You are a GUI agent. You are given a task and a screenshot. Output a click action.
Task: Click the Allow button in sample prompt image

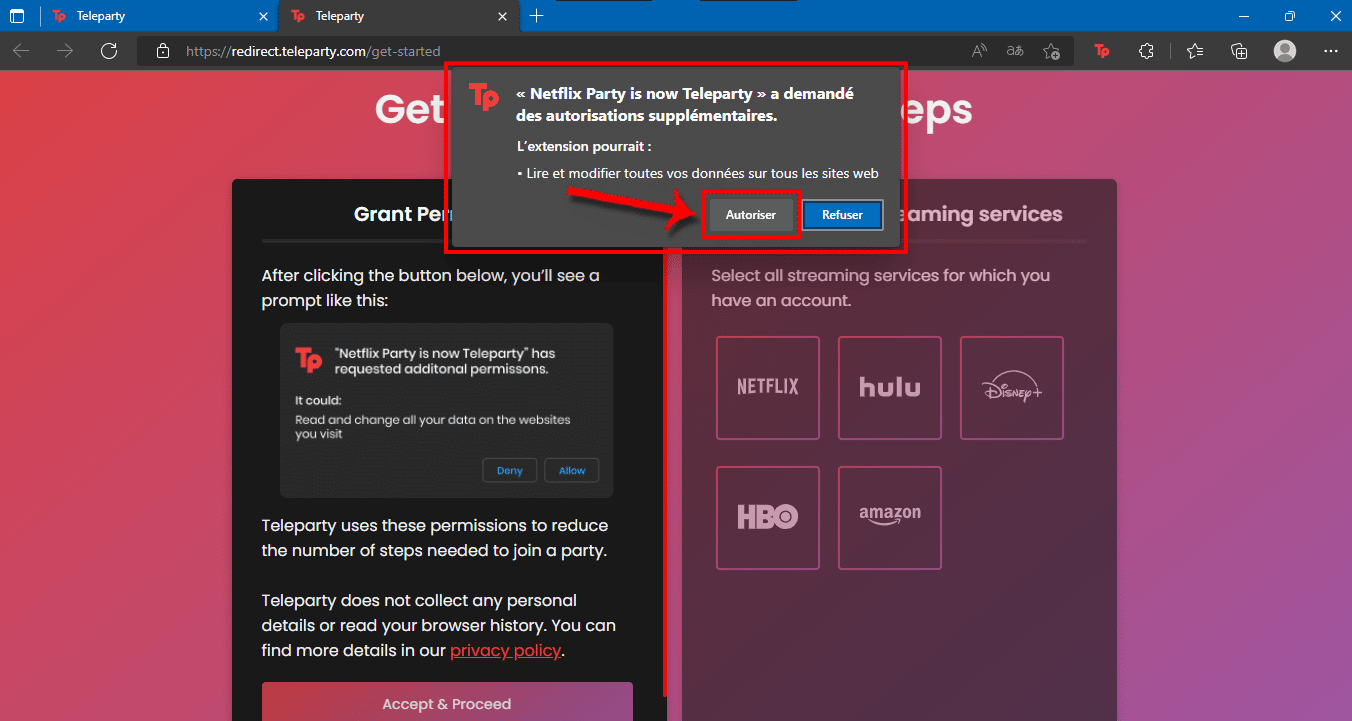click(x=572, y=471)
